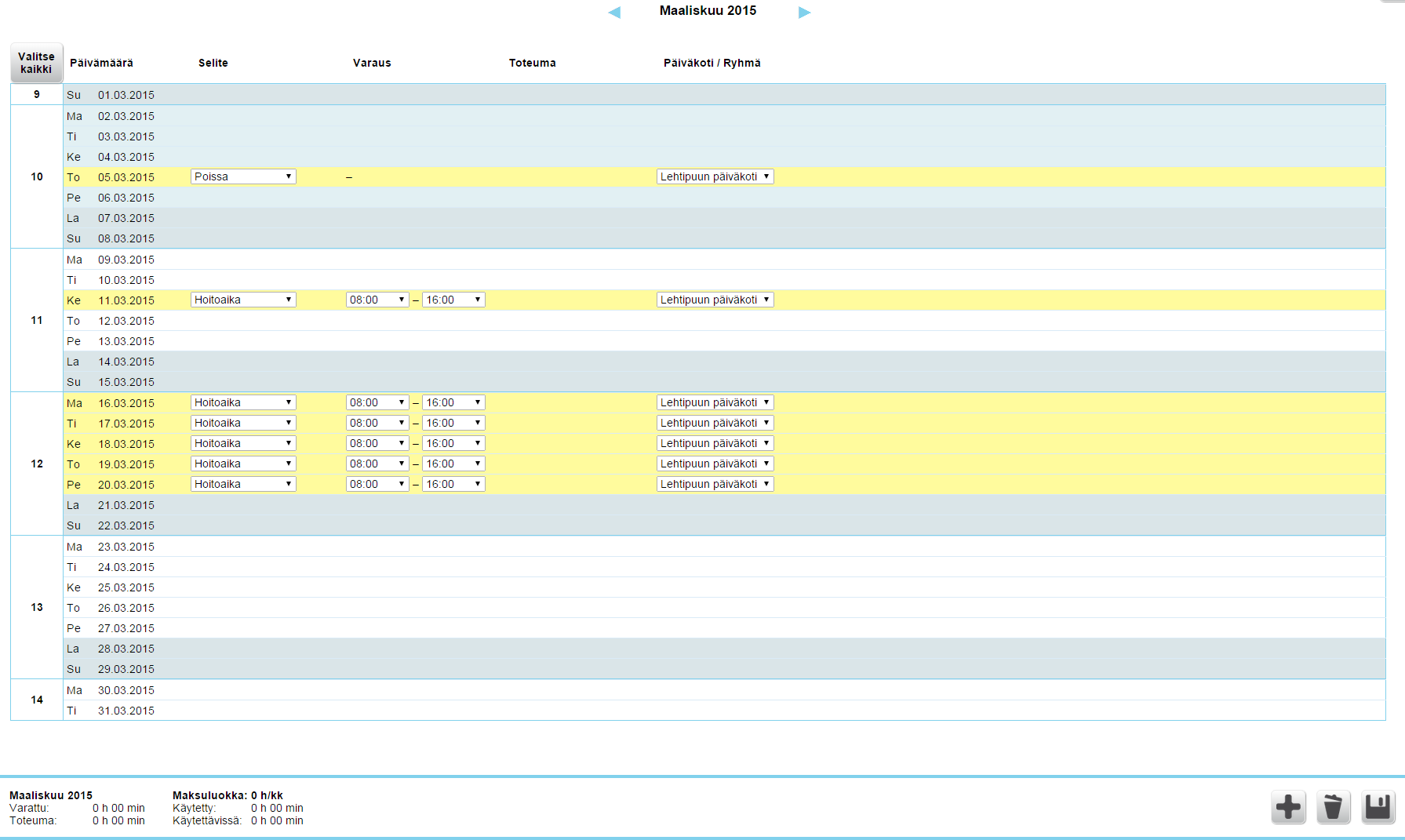The width and height of the screenshot is (1405, 840).
Task: Click the plus add-entry icon
Action: pyautogui.click(x=1288, y=807)
